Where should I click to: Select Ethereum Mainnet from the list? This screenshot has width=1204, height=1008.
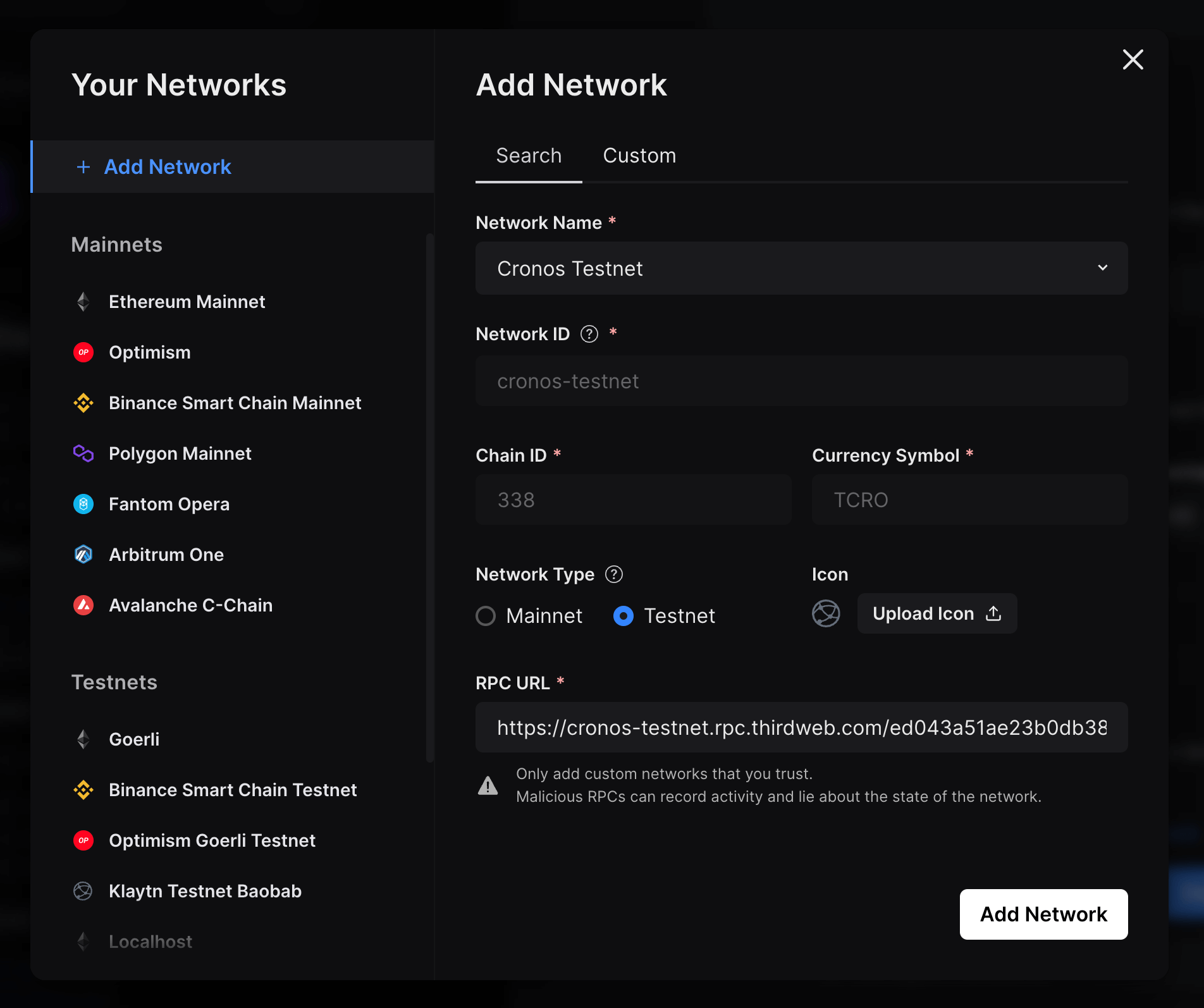(x=187, y=302)
